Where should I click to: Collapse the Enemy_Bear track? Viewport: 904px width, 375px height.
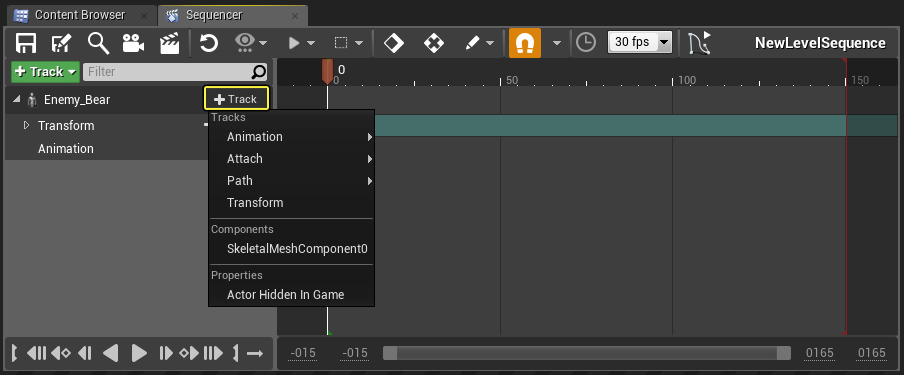(x=16, y=99)
